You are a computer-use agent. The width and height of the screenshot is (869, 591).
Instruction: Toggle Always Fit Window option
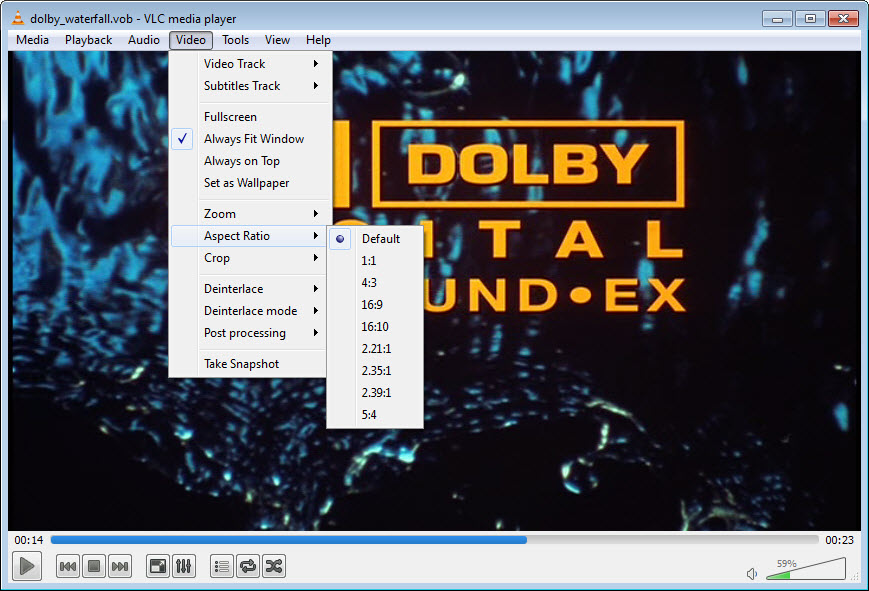pyautogui.click(x=251, y=139)
